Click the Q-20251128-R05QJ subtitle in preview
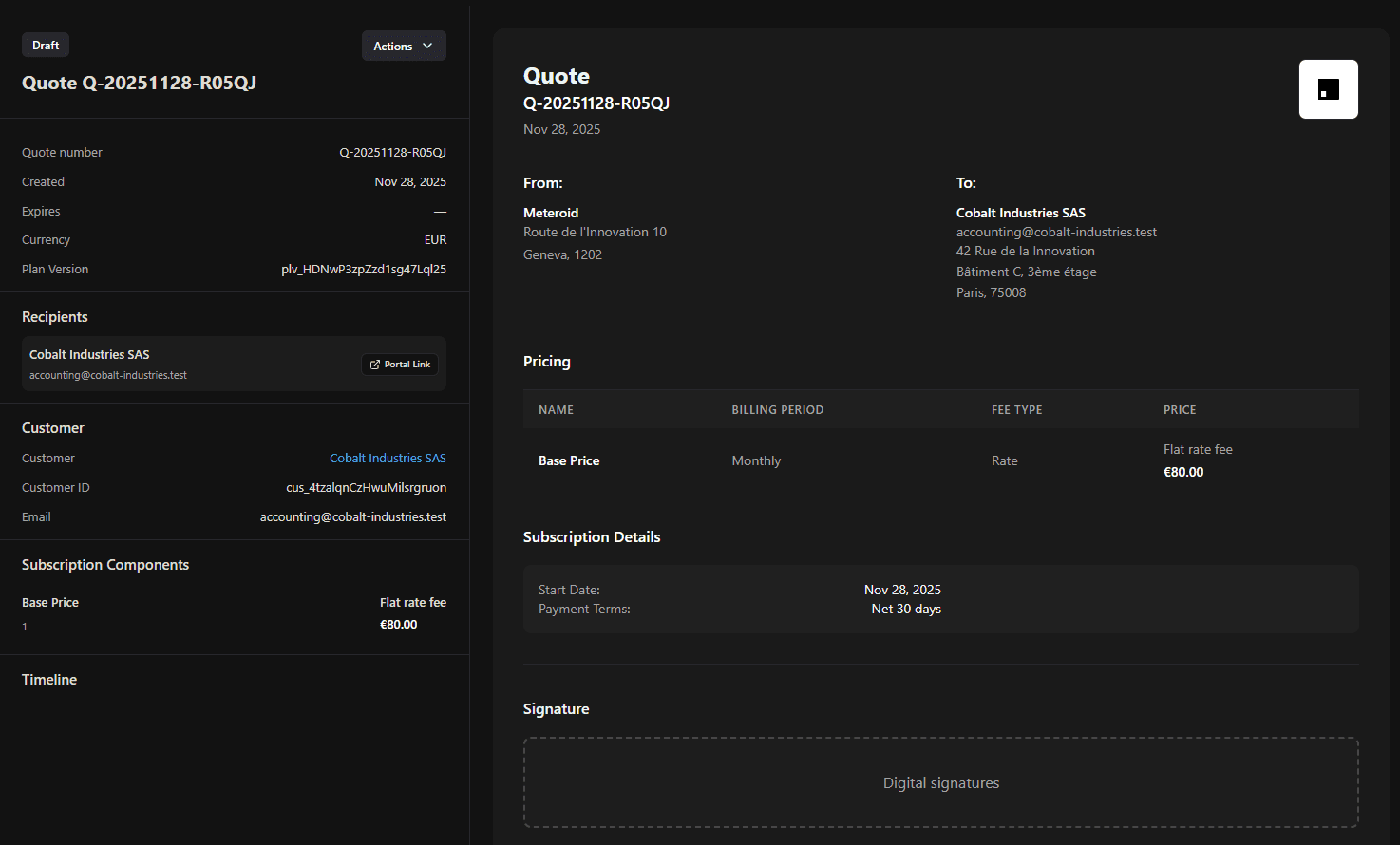This screenshot has height=845, width=1400. coord(596,103)
